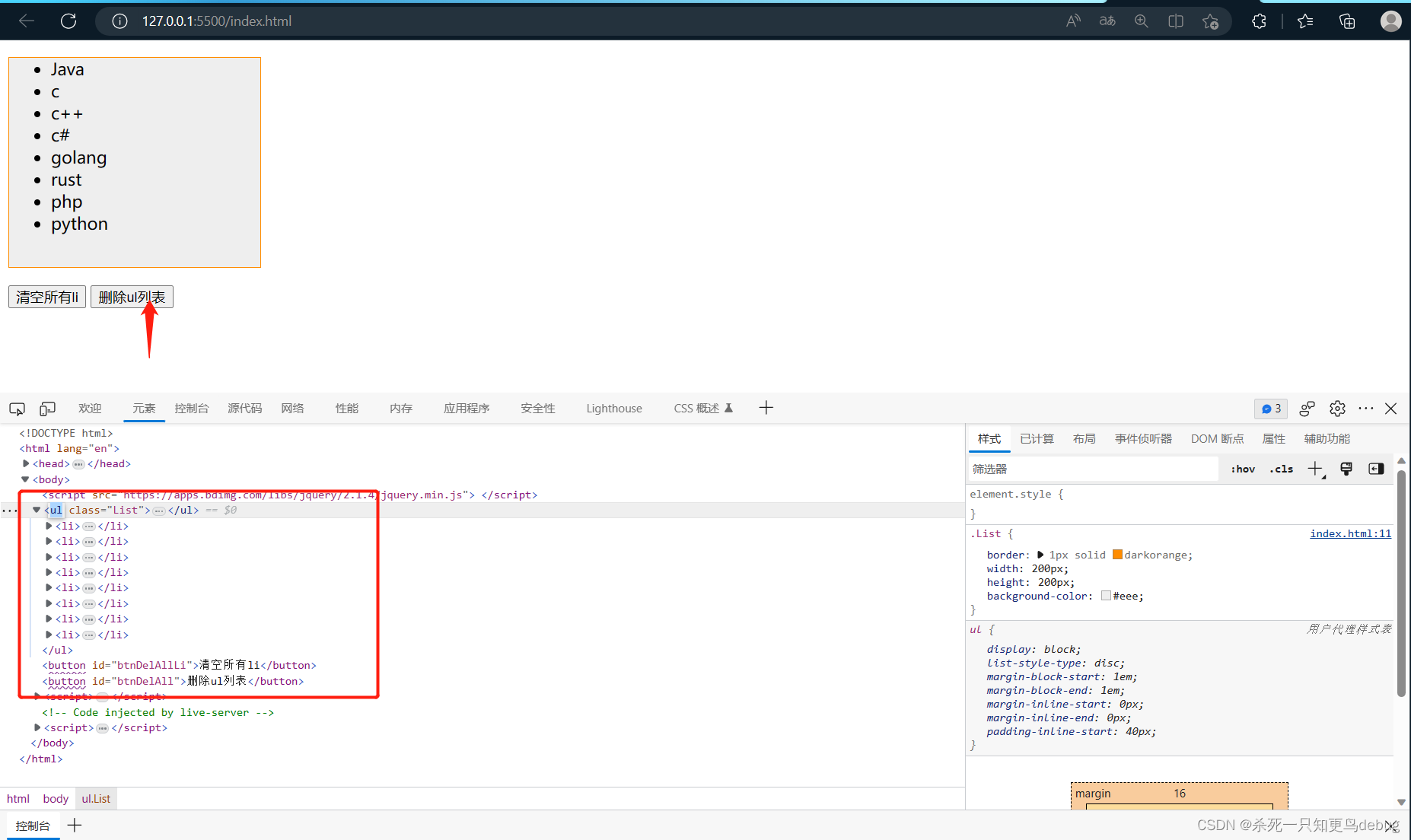
Task: Open DevTools settings gear
Action: (x=1337, y=409)
